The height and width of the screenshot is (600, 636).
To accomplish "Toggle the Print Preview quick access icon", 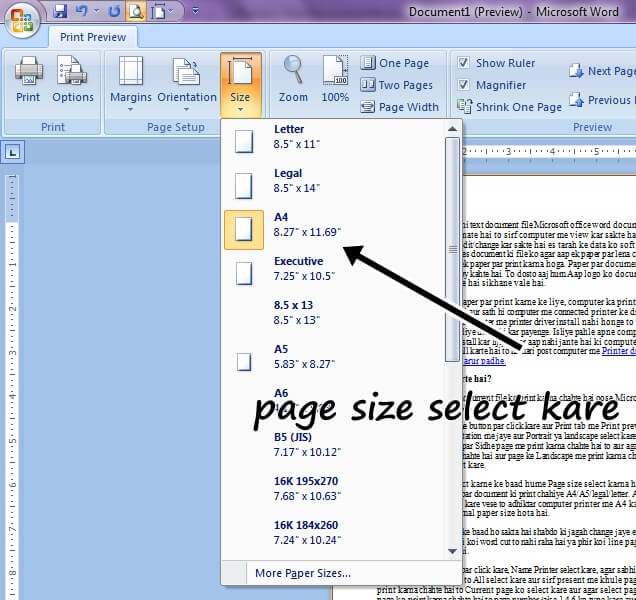I will click(136, 11).
